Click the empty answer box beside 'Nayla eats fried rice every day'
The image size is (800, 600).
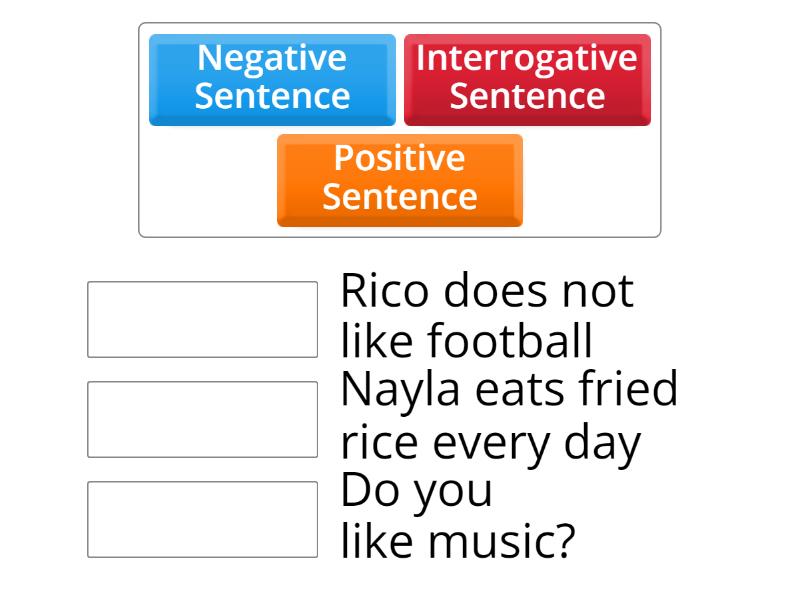tap(202, 416)
